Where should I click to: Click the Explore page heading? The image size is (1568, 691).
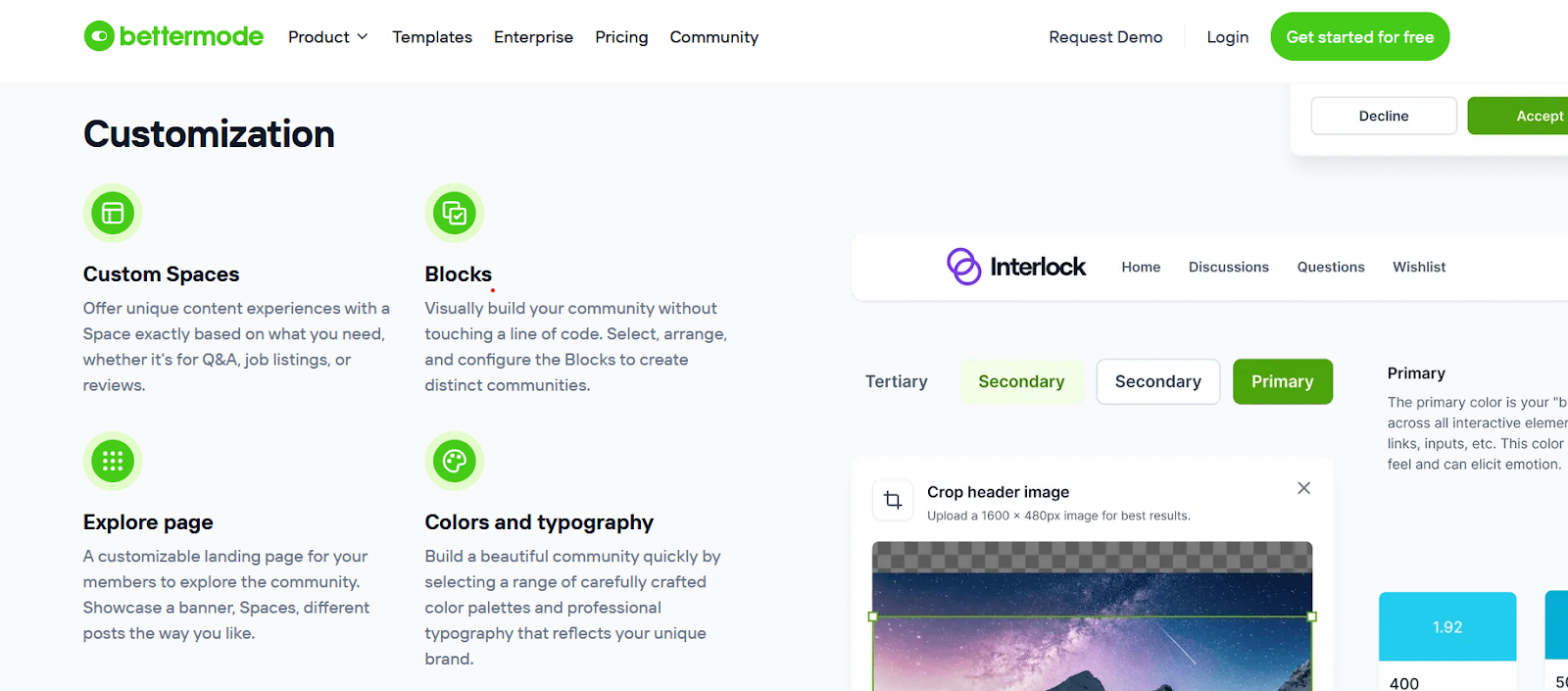[148, 522]
